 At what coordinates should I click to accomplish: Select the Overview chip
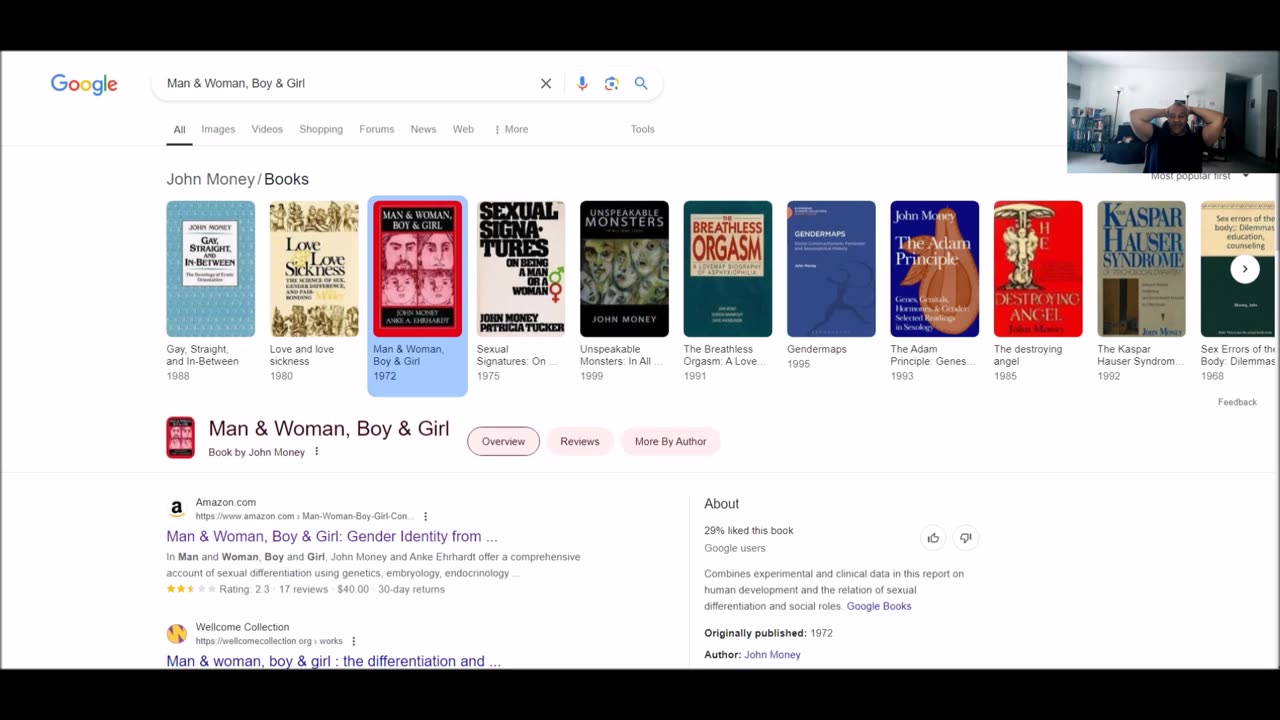503,441
